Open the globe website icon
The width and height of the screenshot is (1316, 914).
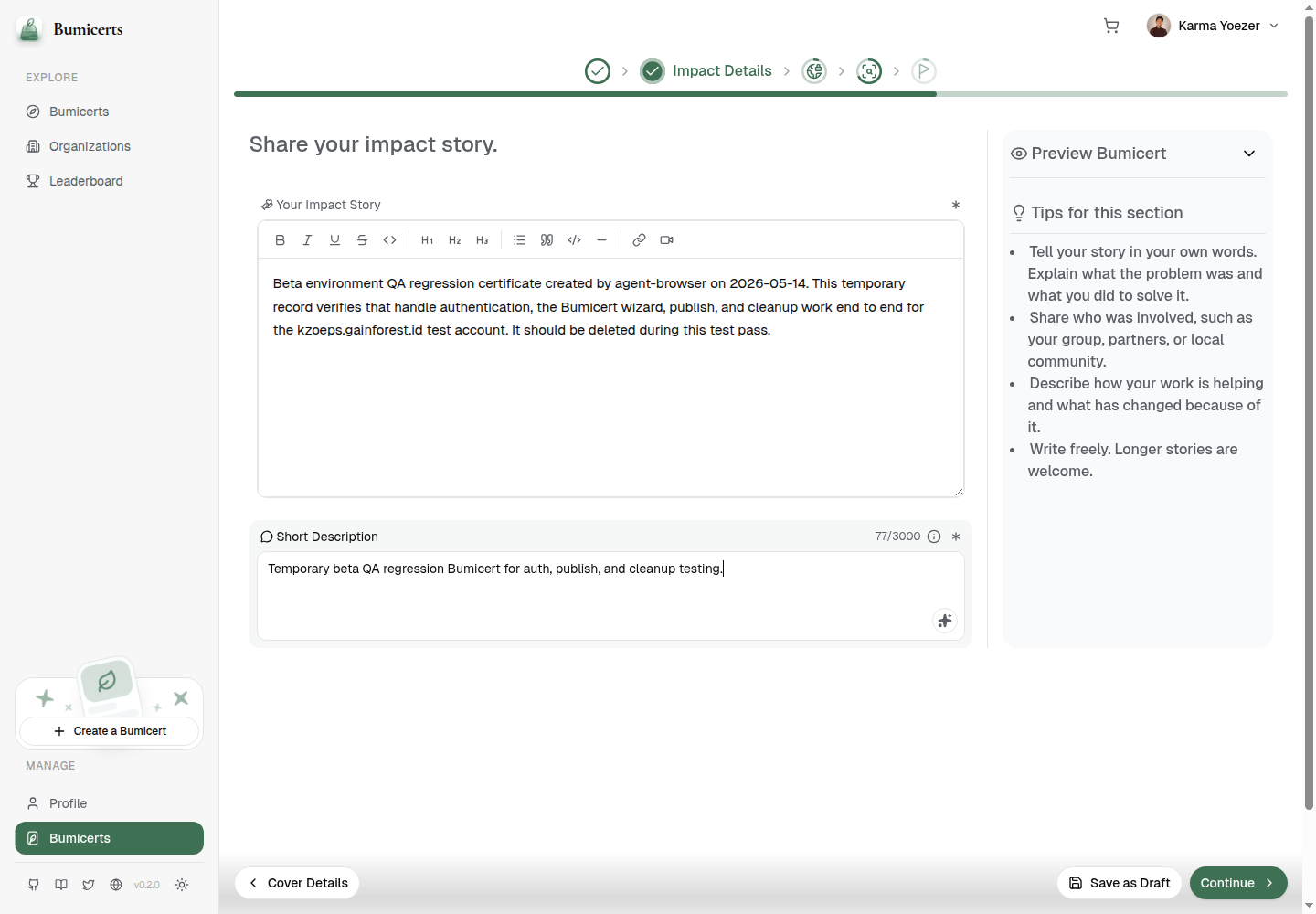(x=116, y=885)
